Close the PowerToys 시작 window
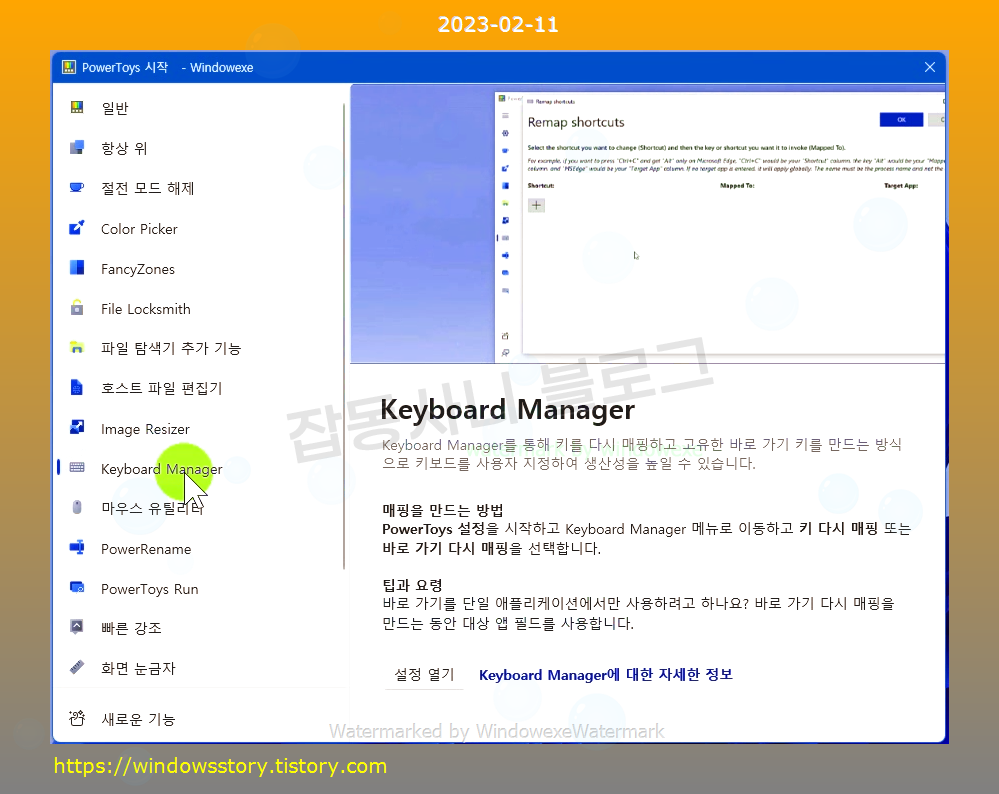999x794 pixels. click(x=930, y=67)
